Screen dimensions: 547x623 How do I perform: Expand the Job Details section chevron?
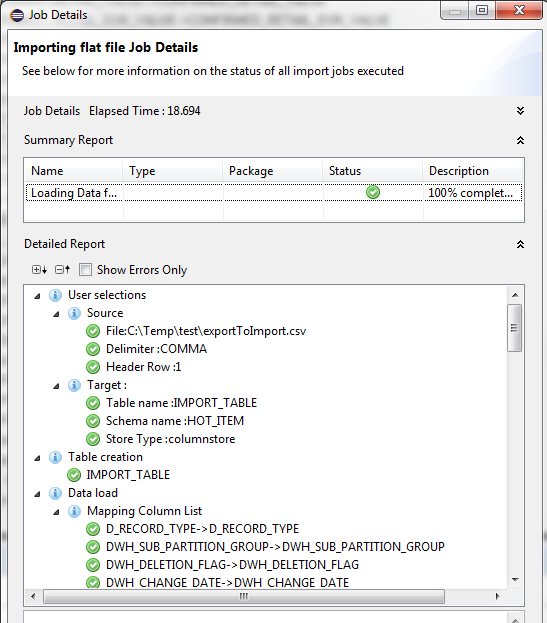[x=520, y=111]
